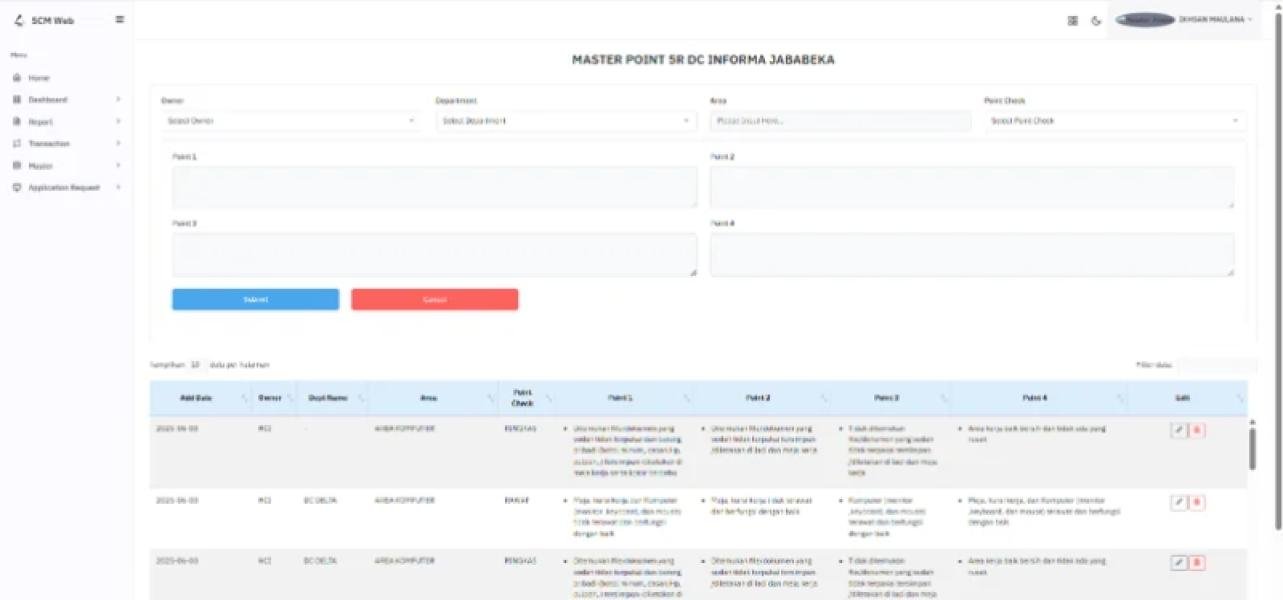This screenshot has height=600, width=1283.
Task: Click the pencil edit icon in first row
Action: click(x=1179, y=430)
